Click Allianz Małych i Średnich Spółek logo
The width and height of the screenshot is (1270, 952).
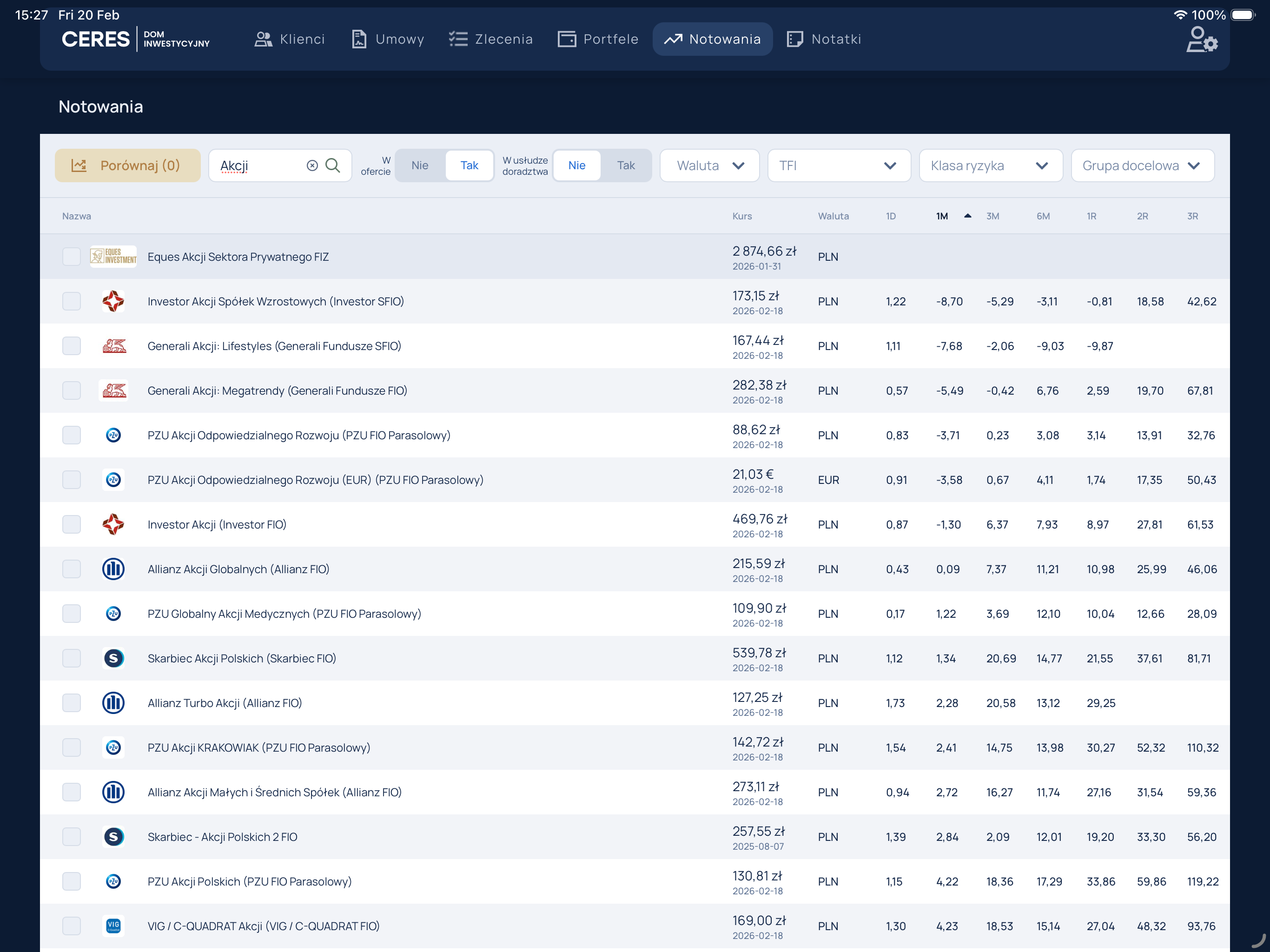pos(113,793)
